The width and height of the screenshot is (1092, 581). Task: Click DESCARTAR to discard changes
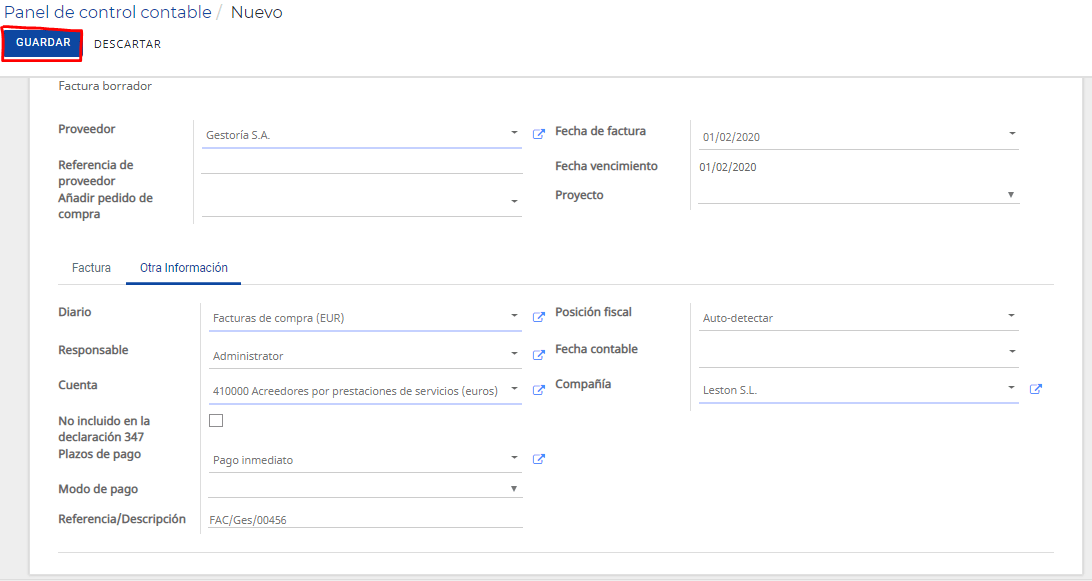click(127, 44)
